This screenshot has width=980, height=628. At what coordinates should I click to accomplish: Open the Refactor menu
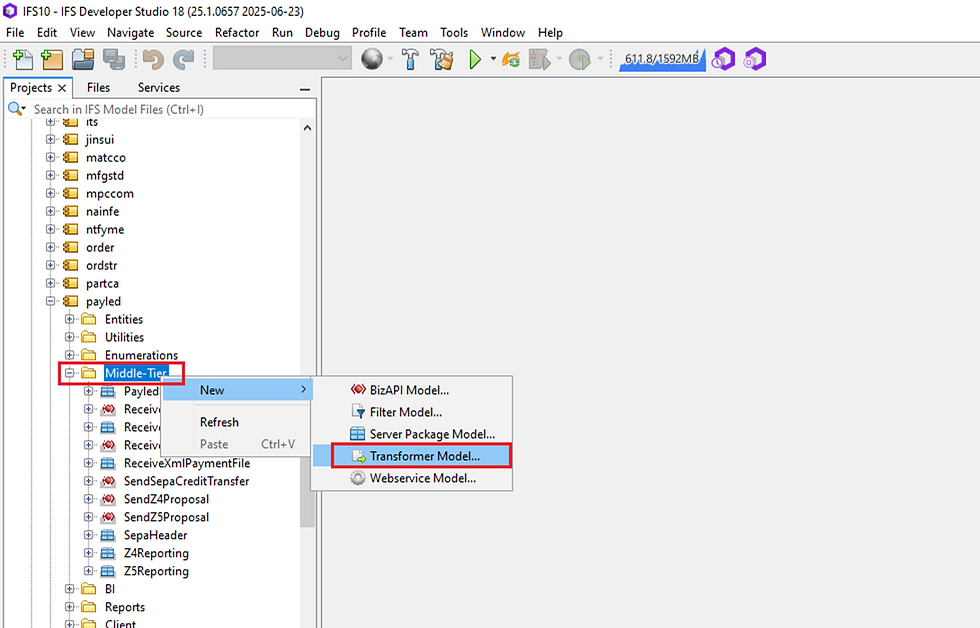pos(237,32)
